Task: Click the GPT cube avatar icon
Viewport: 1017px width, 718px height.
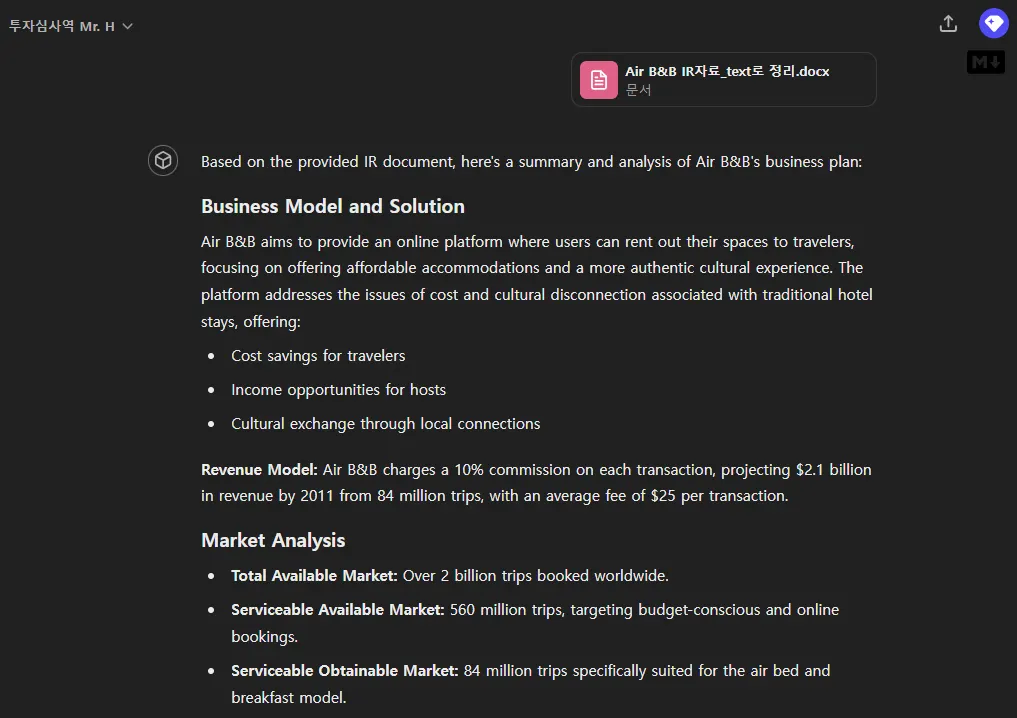Action: pyautogui.click(x=163, y=161)
